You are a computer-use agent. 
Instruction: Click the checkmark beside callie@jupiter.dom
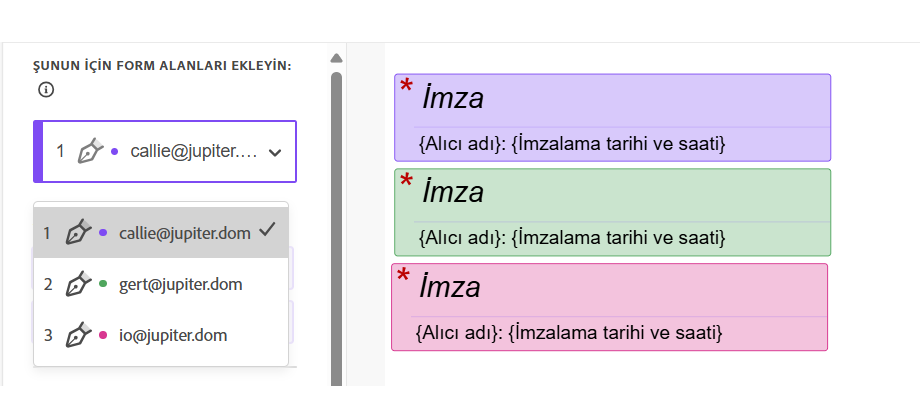pos(266,230)
